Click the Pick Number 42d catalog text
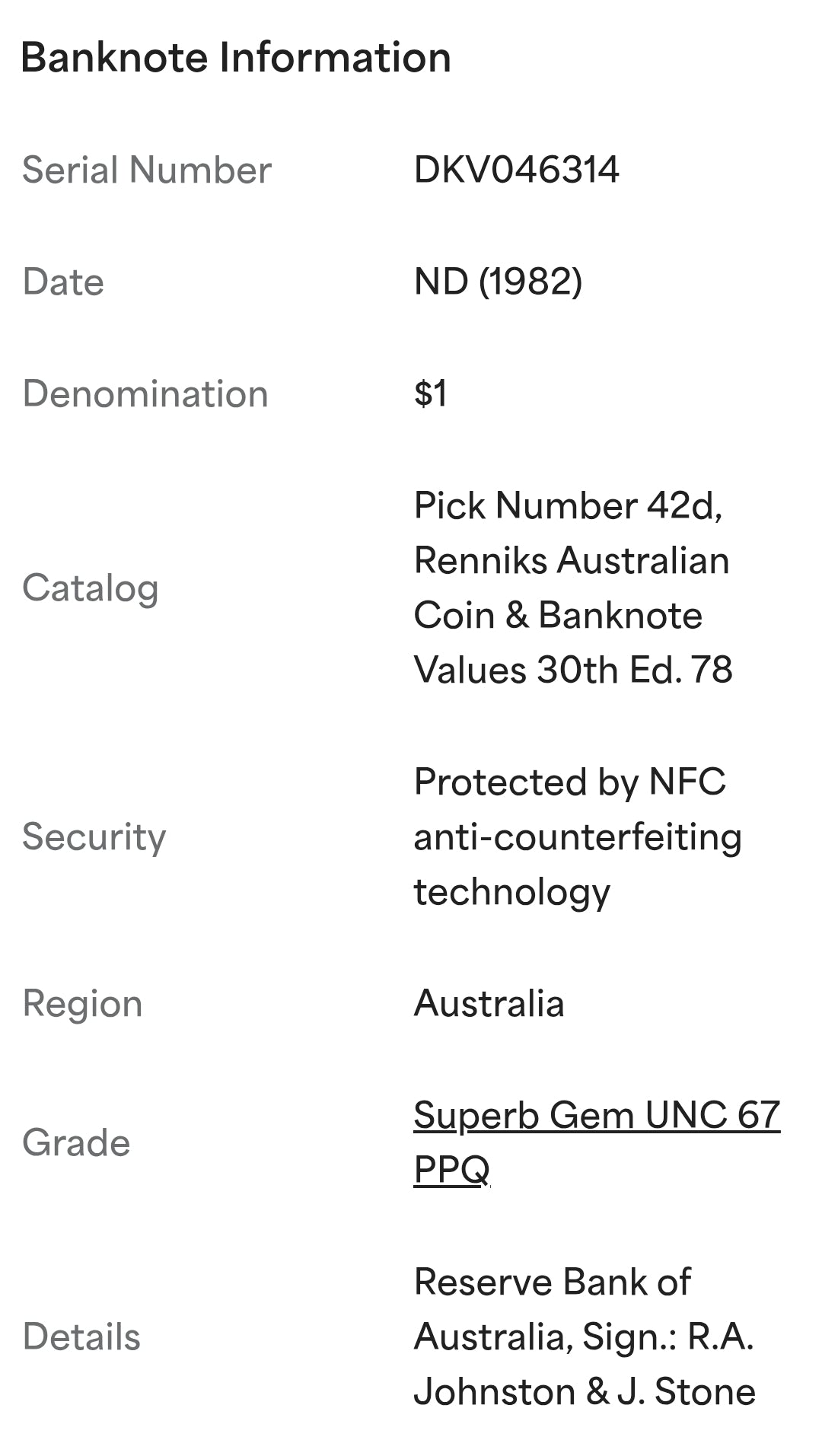The height and width of the screenshot is (1456, 822). coord(568,505)
